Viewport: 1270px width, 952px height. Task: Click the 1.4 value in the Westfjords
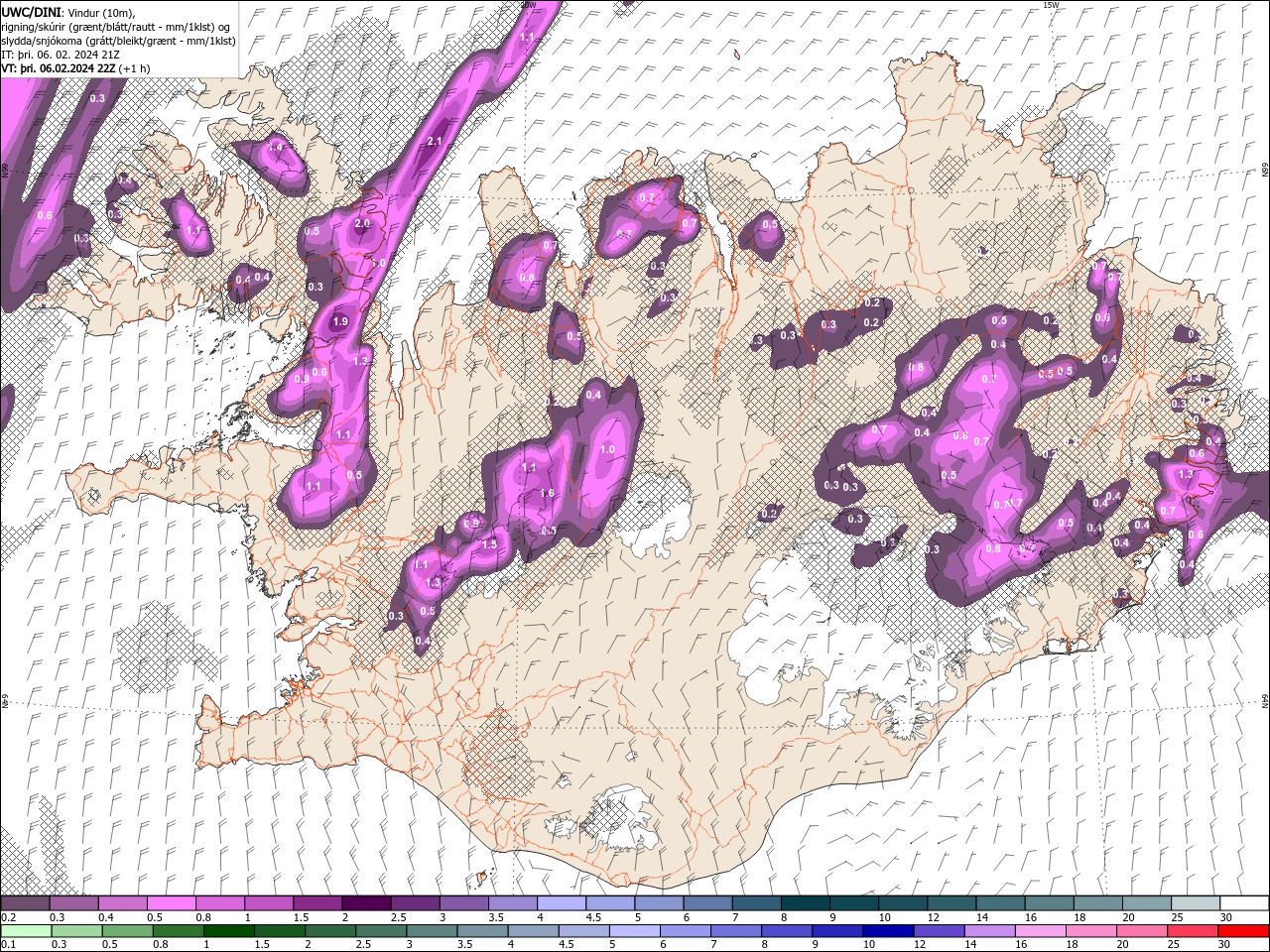(x=276, y=147)
